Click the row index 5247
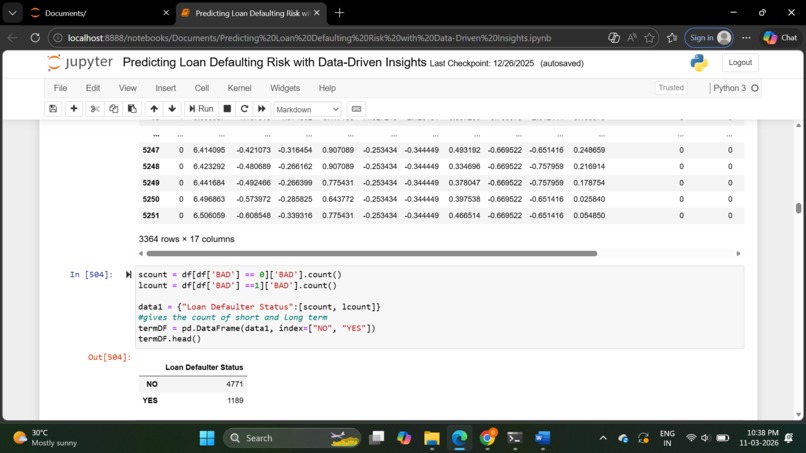The height and width of the screenshot is (453, 806). click(151, 150)
